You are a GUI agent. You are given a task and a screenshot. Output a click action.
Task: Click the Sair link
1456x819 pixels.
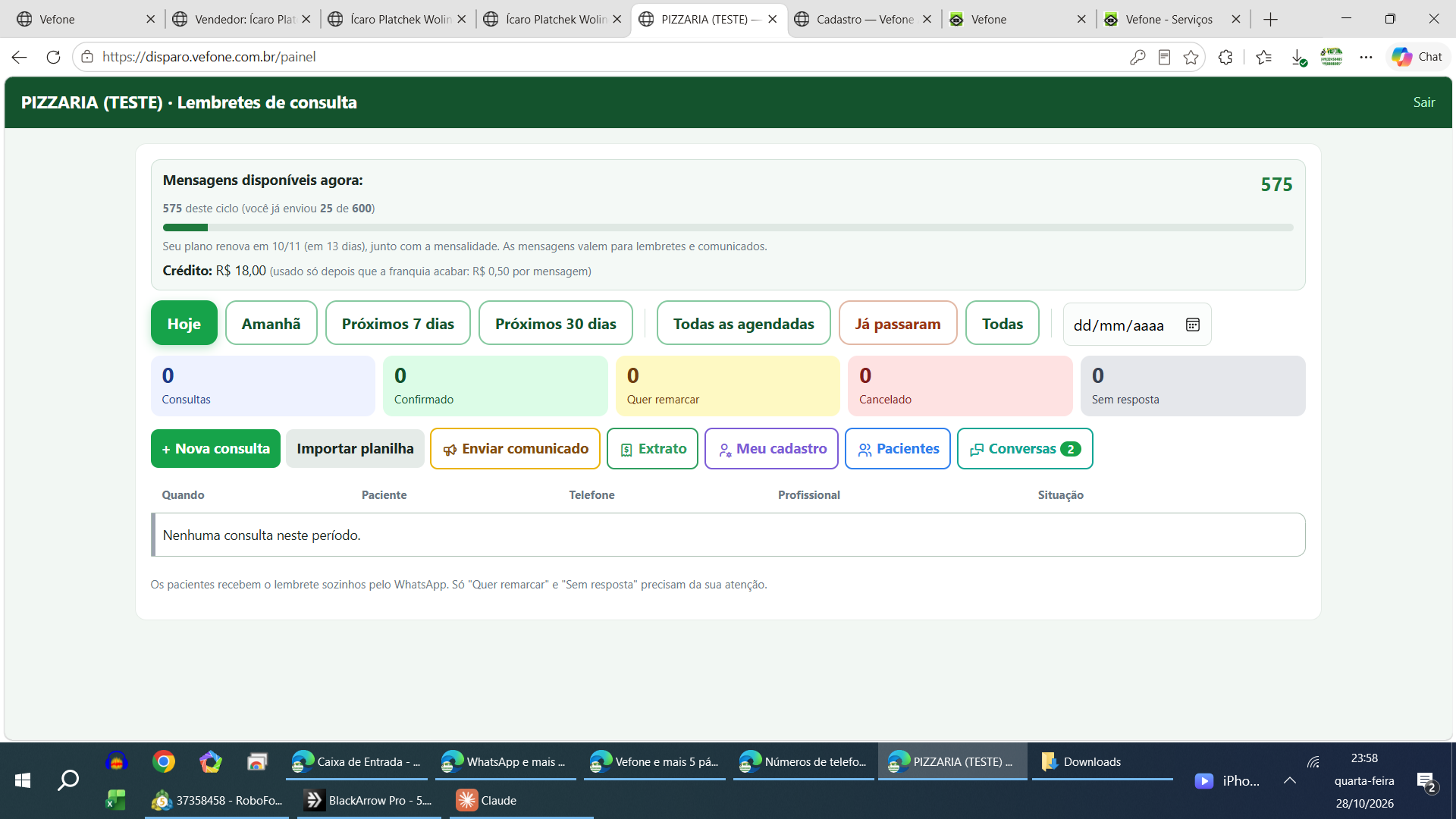(1424, 102)
